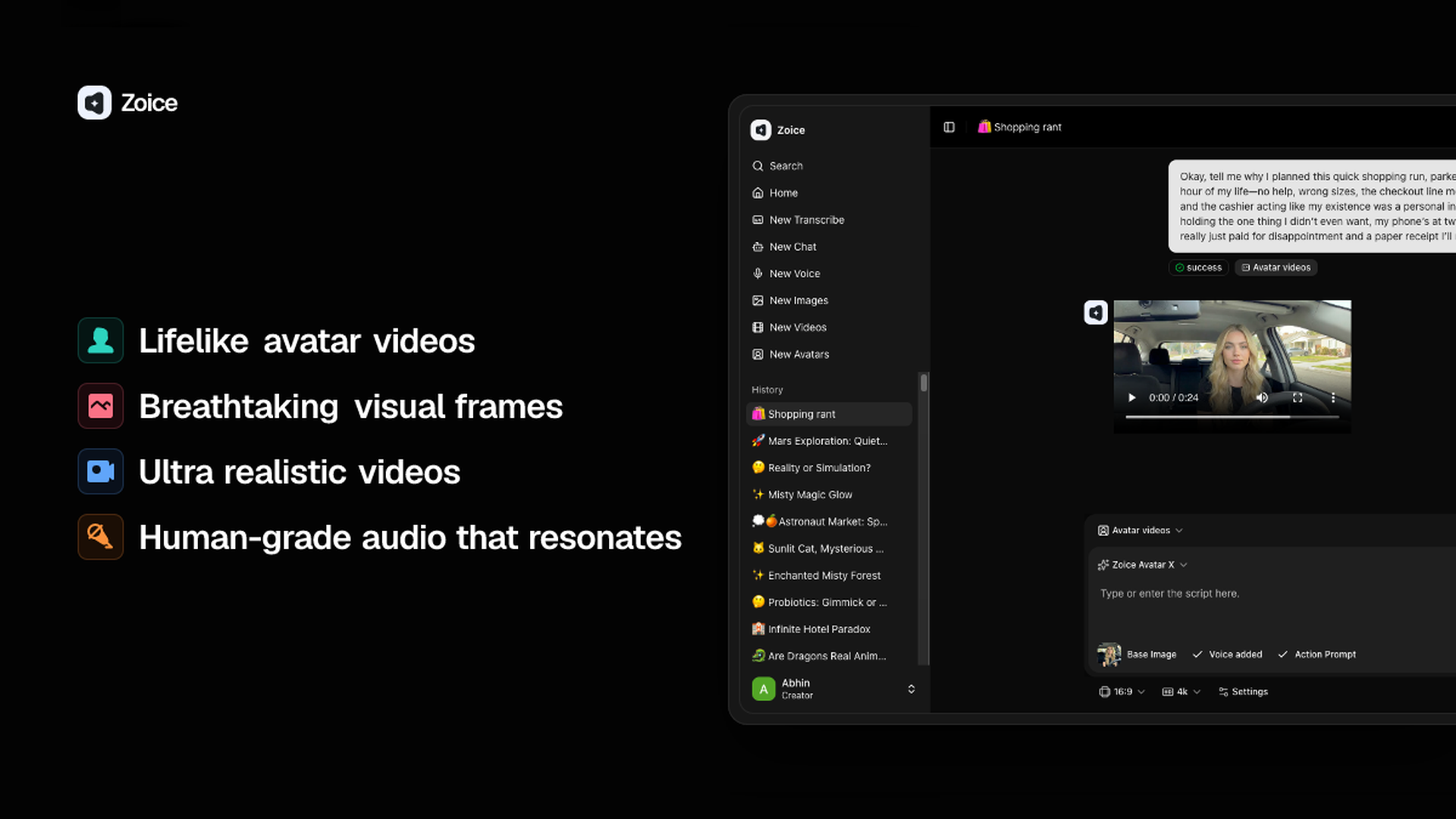Toggle the Voice added option
This screenshot has width=1456, height=819.
coord(1227,654)
